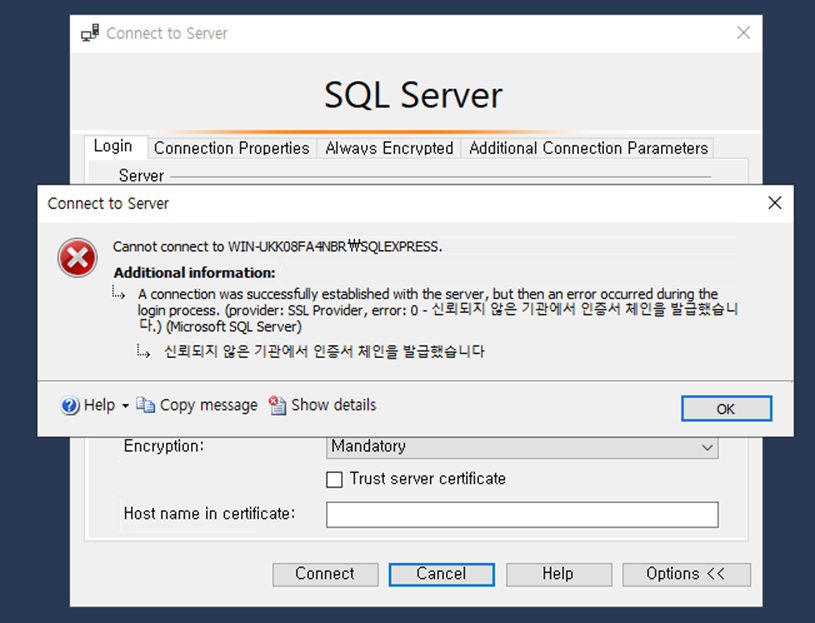
Task: Click Copy message link
Action: (208, 405)
